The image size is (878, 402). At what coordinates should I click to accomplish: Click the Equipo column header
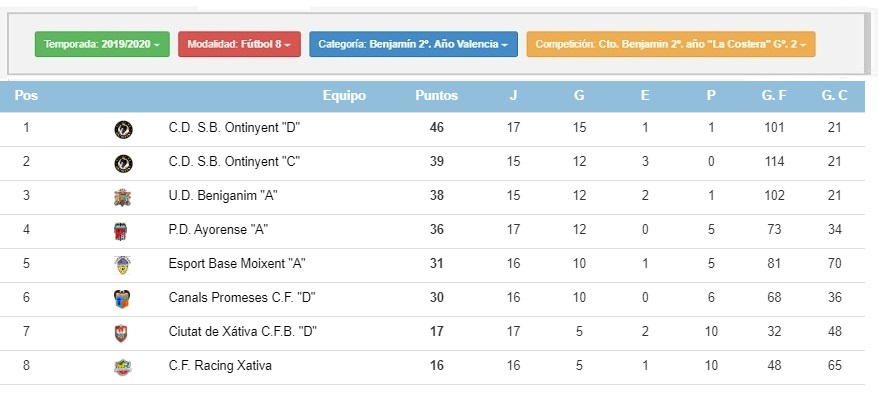[344, 96]
